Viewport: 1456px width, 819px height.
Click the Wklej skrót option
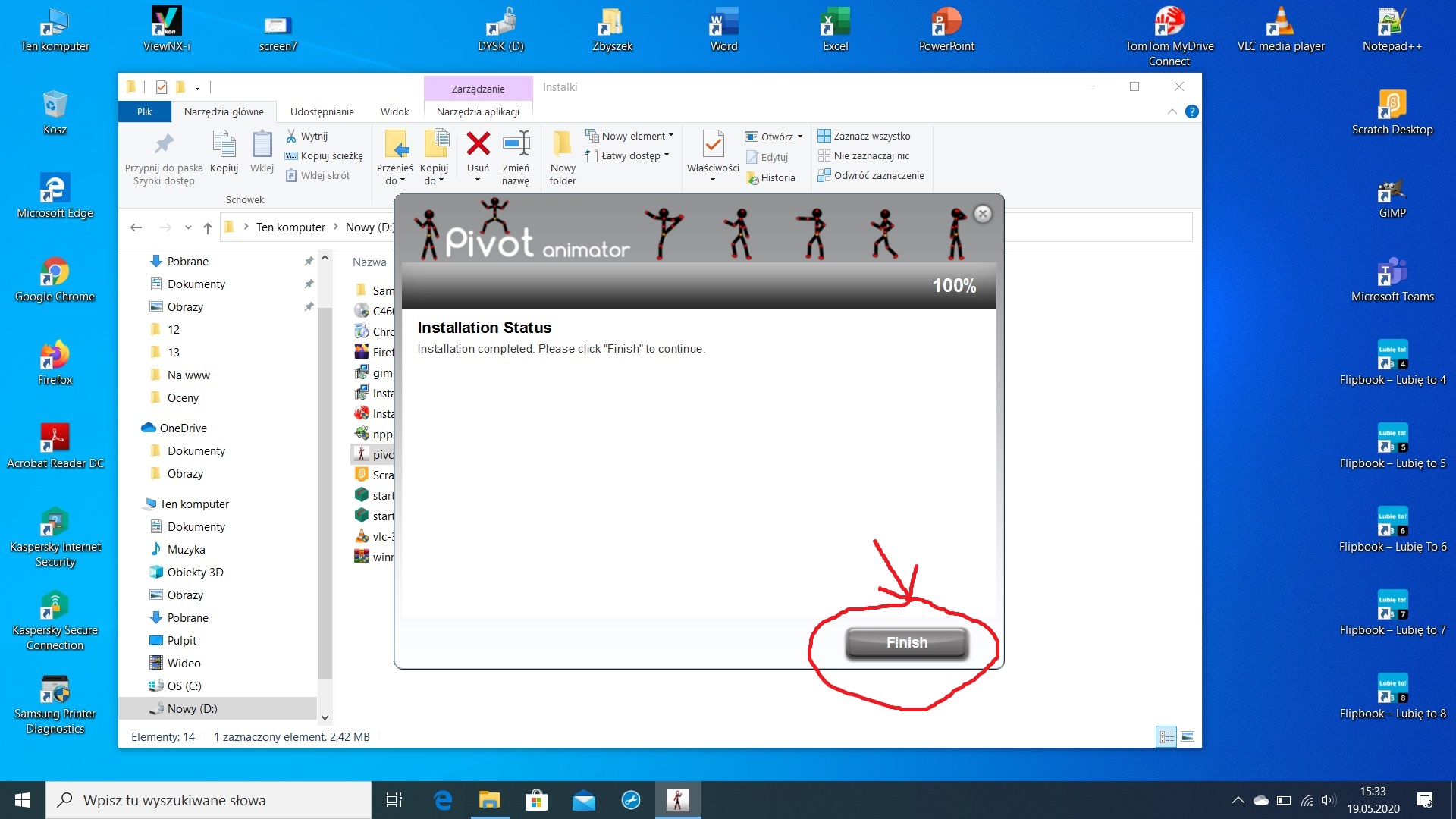pyautogui.click(x=318, y=175)
